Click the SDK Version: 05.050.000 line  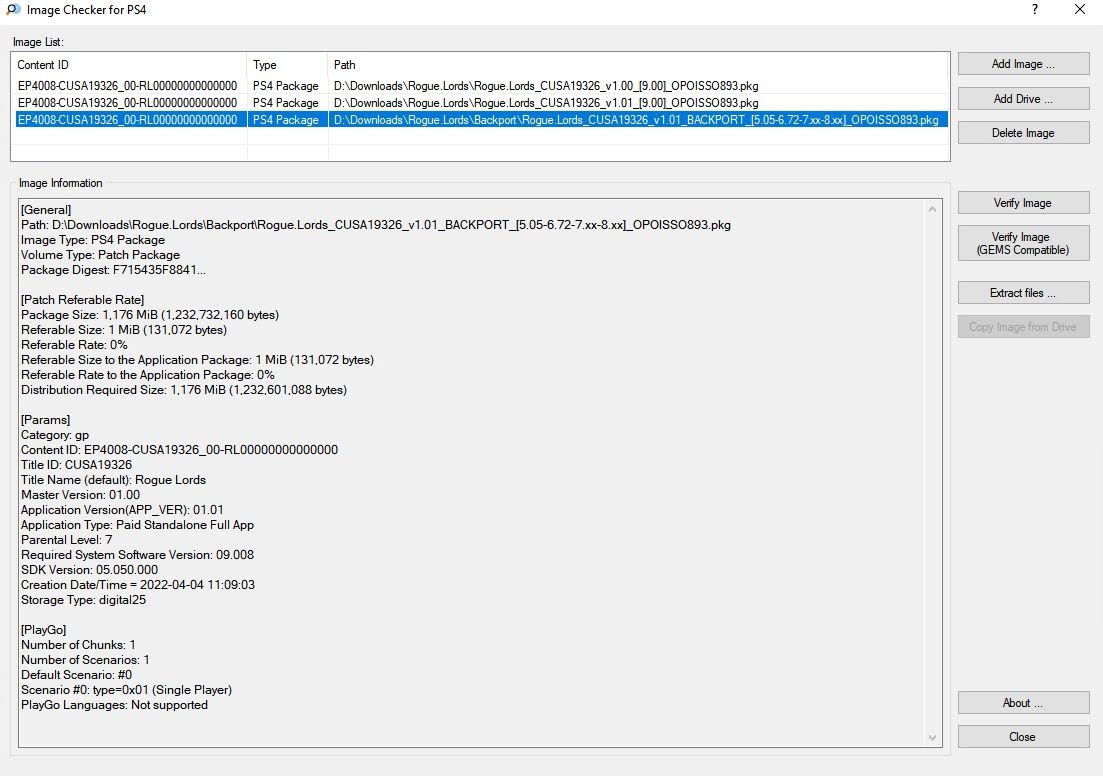(x=89, y=570)
